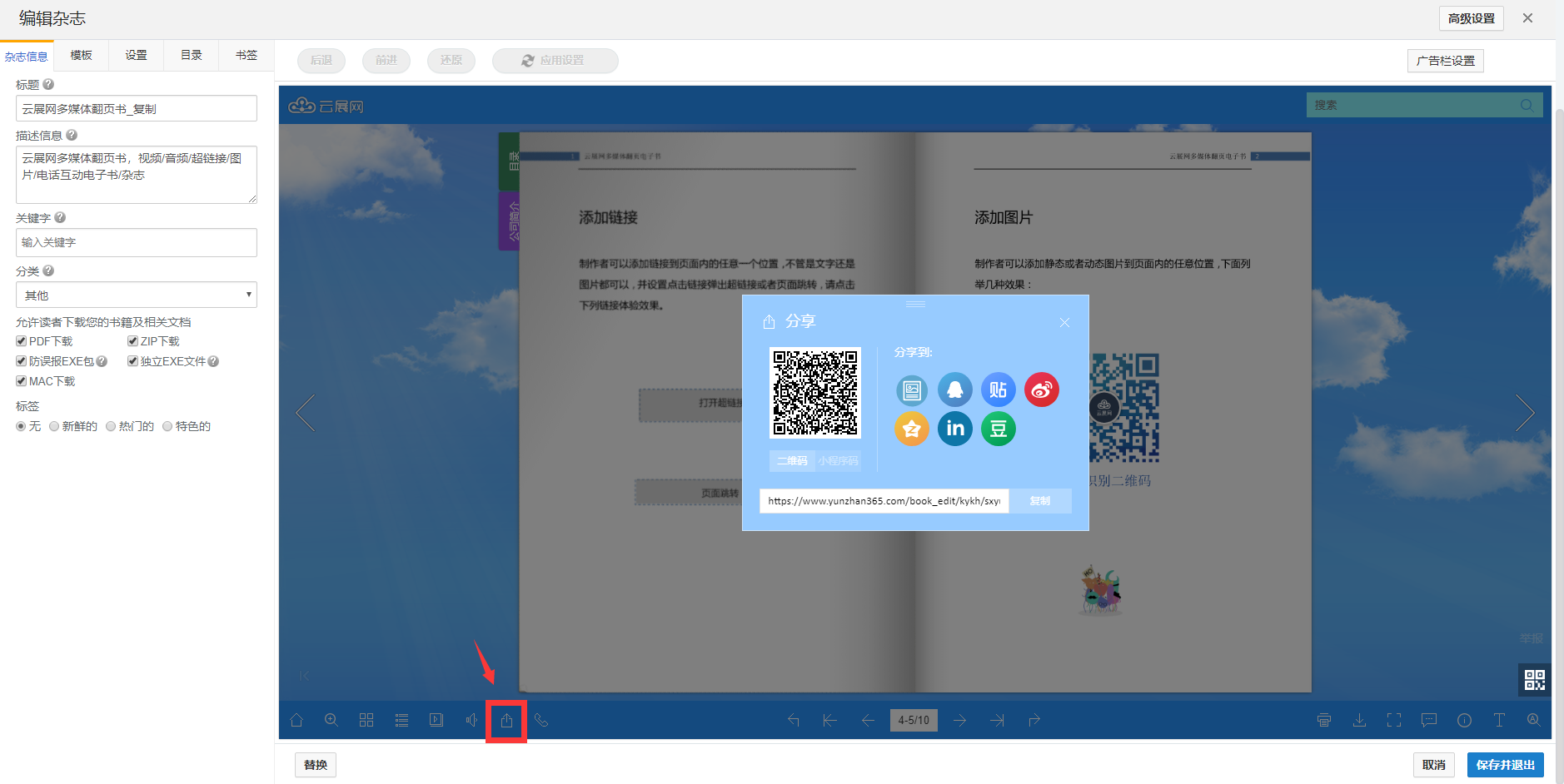Click the phone contact icon
1564x784 pixels.
(541, 721)
